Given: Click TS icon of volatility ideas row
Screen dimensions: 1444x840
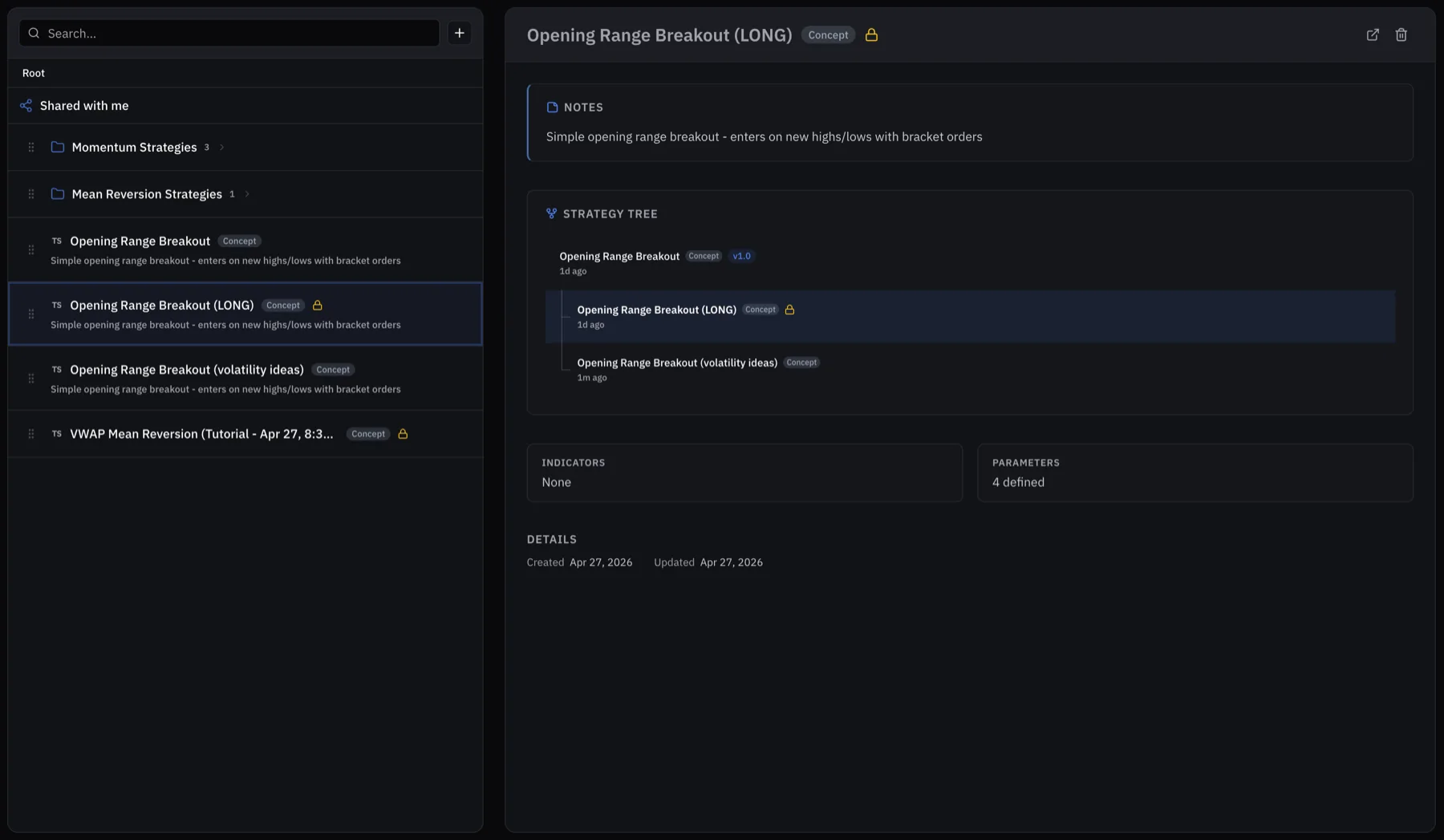Looking at the screenshot, I should (57, 369).
